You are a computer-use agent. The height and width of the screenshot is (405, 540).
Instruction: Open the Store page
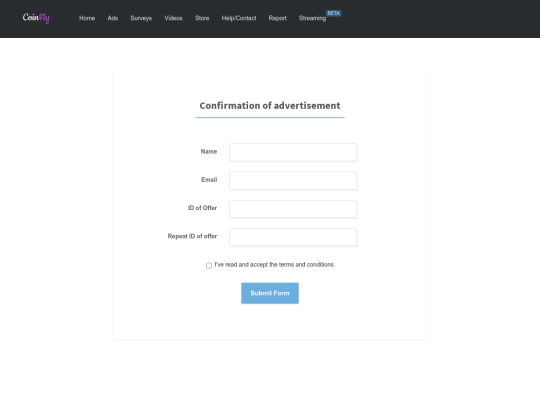point(202,18)
